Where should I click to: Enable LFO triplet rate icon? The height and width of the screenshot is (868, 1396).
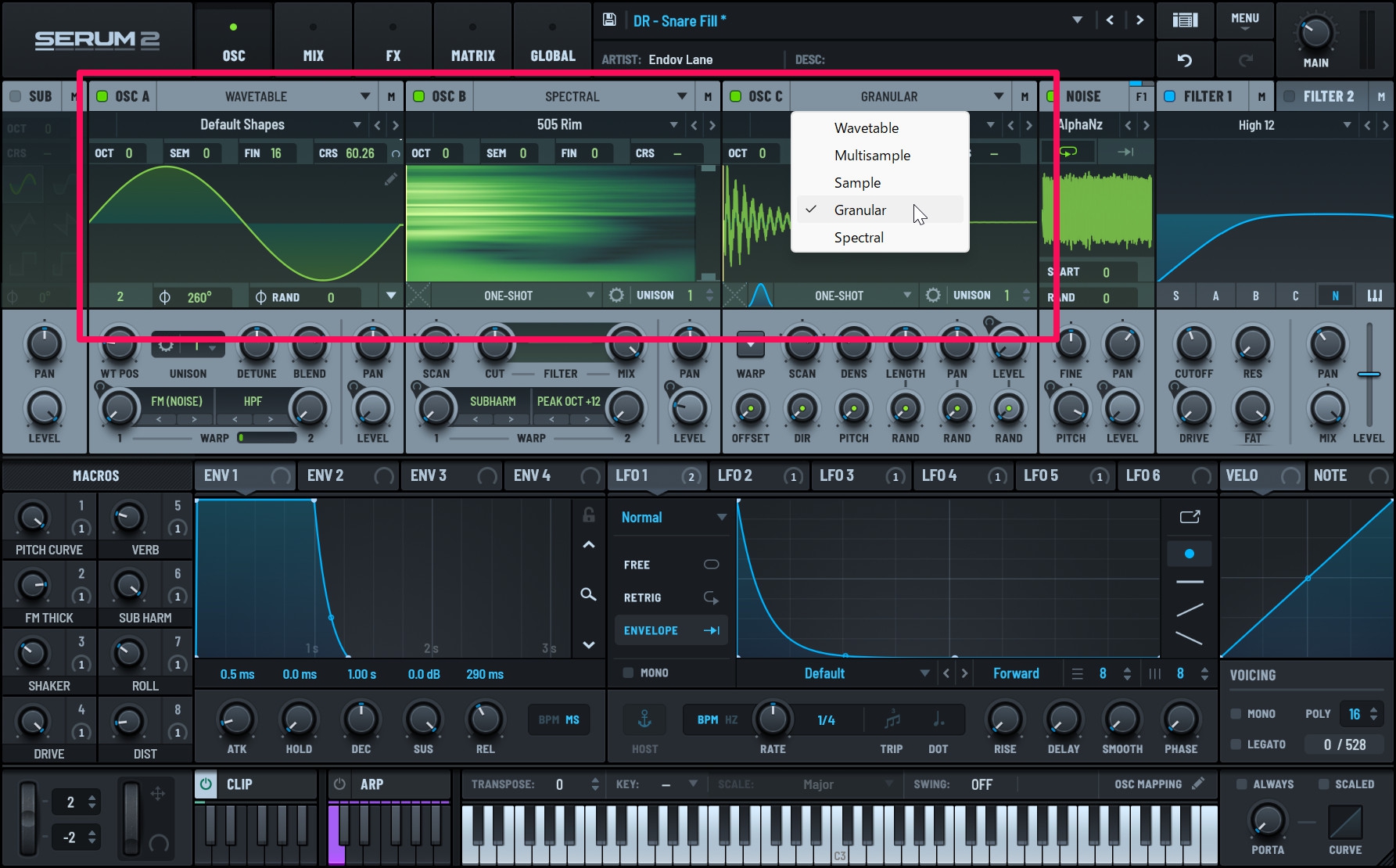point(892,719)
